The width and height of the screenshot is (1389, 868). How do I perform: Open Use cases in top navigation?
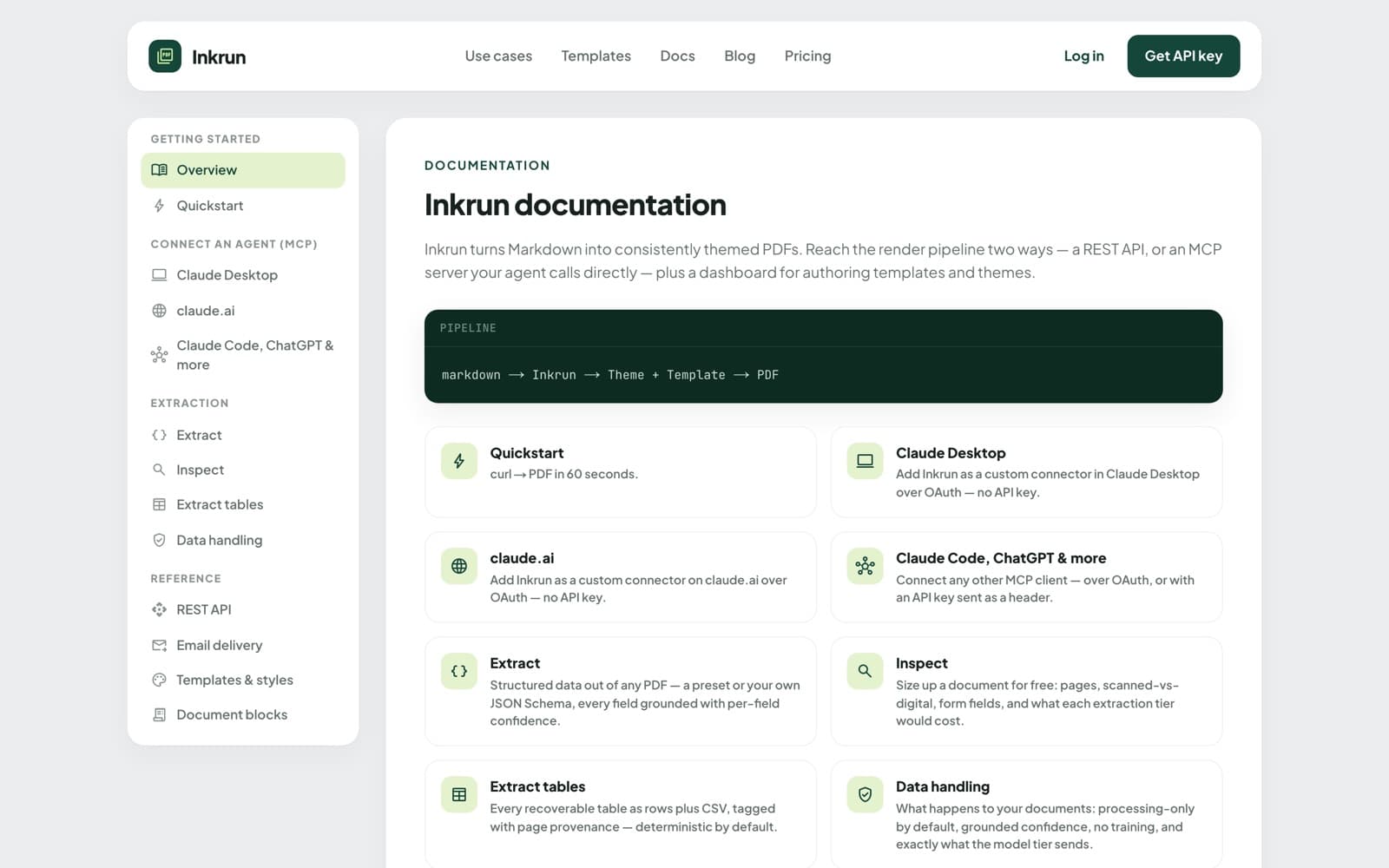498,56
